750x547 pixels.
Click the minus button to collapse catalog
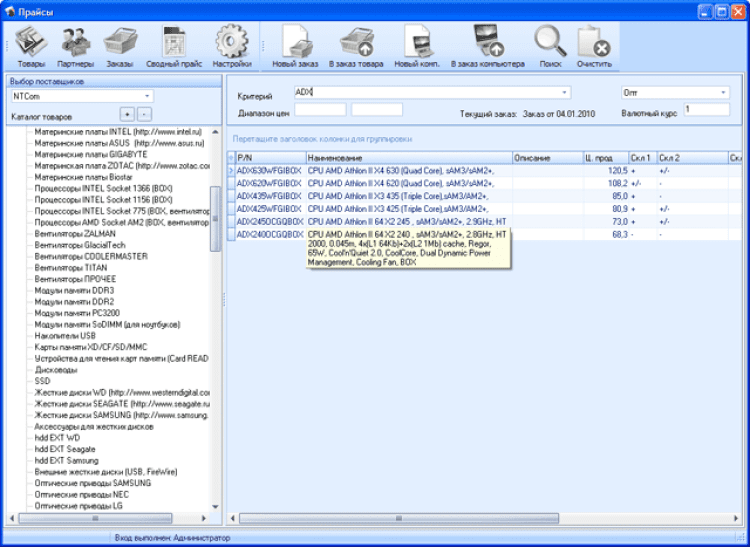(144, 115)
